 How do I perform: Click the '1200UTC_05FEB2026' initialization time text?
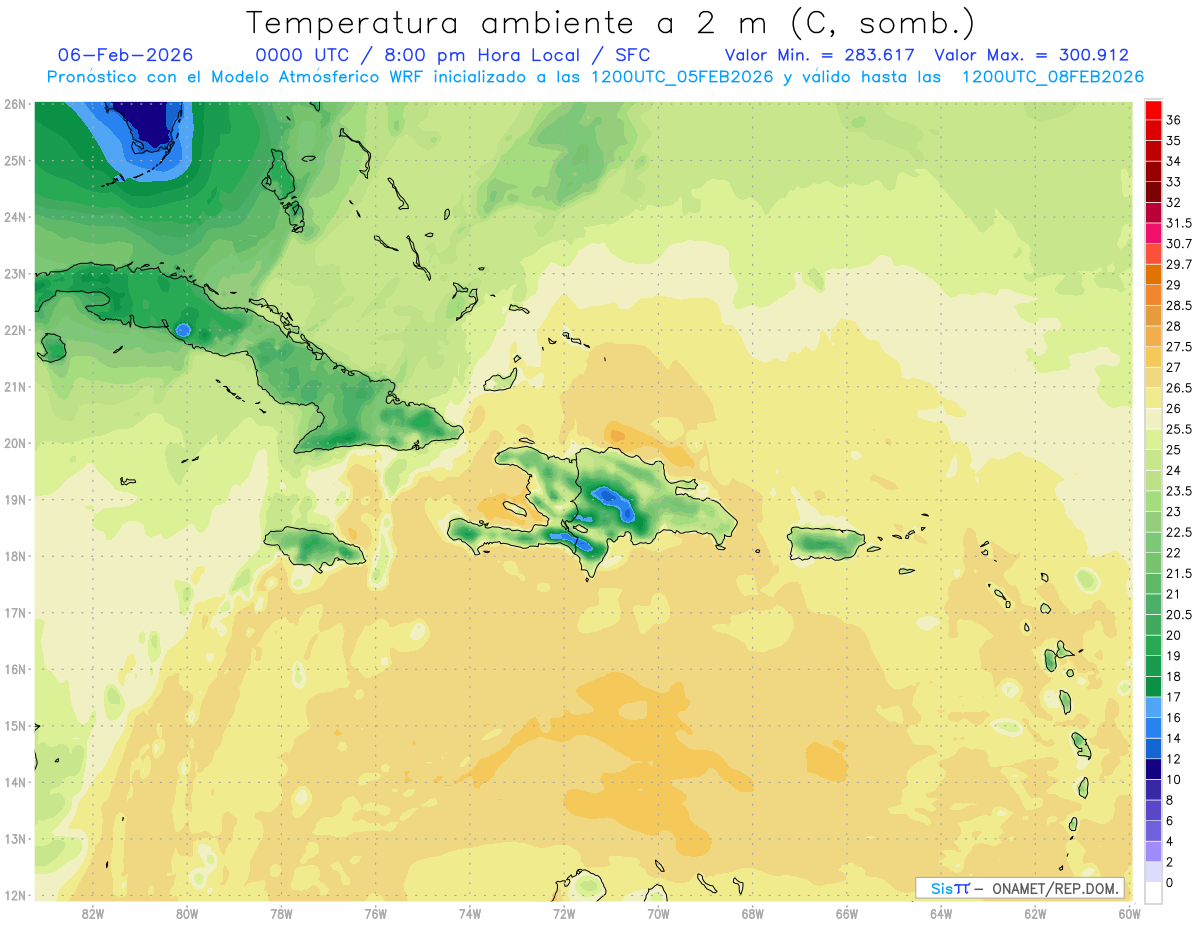(x=681, y=77)
